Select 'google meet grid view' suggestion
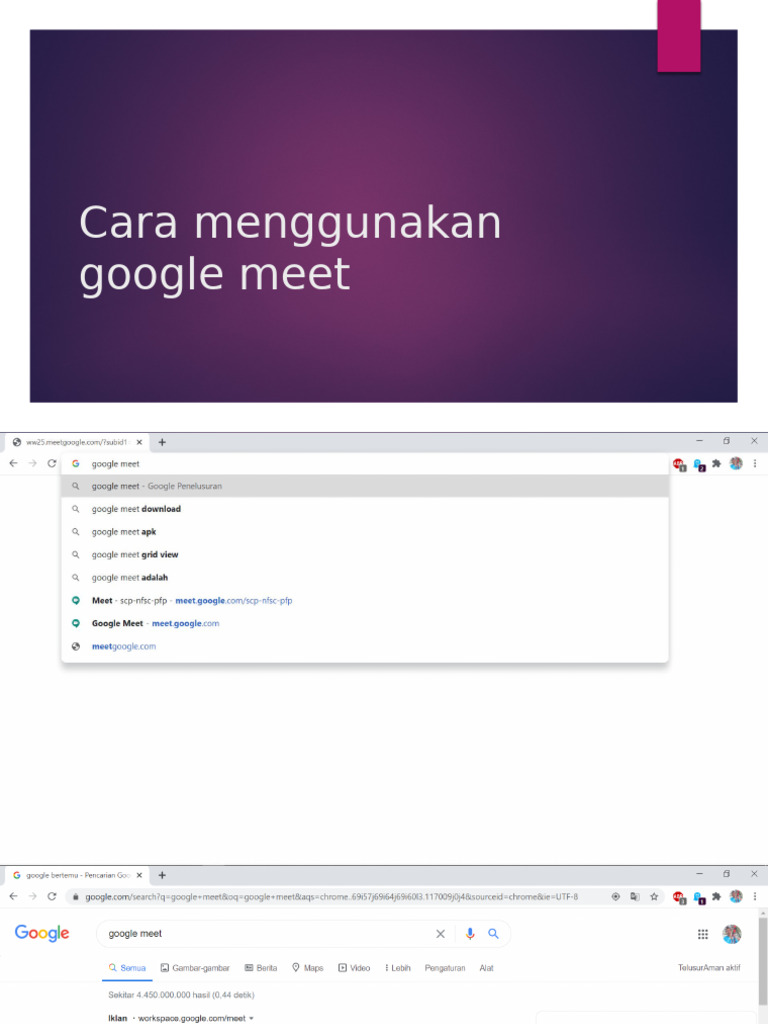The height and width of the screenshot is (1024, 768). pyautogui.click(x=365, y=554)
